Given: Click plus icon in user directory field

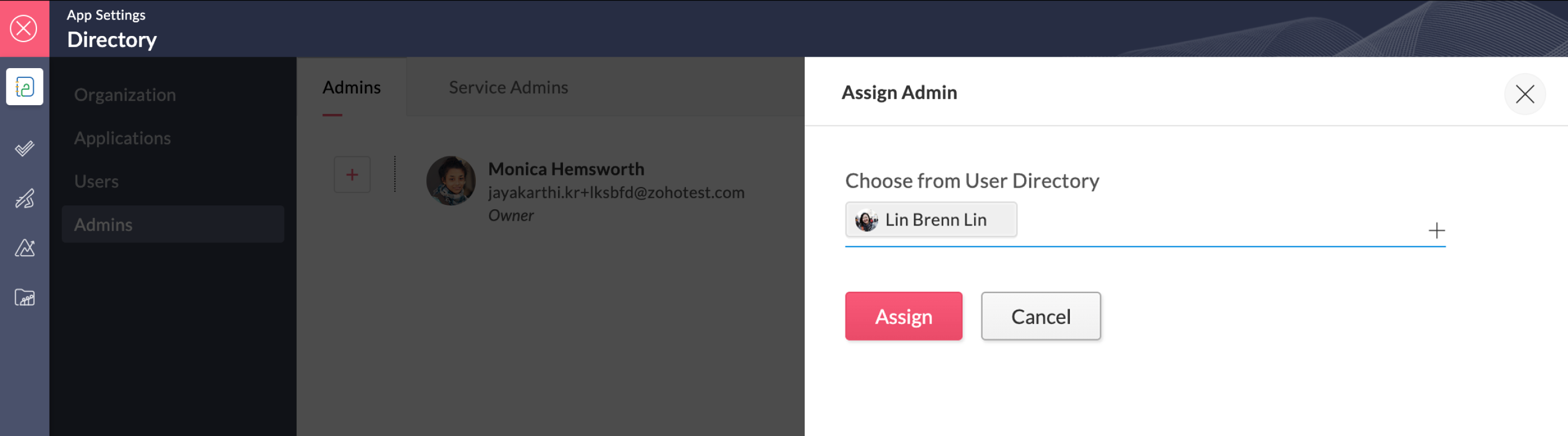Looking at the screenshot, I should pyautogui.click(x=1436, y=231).
